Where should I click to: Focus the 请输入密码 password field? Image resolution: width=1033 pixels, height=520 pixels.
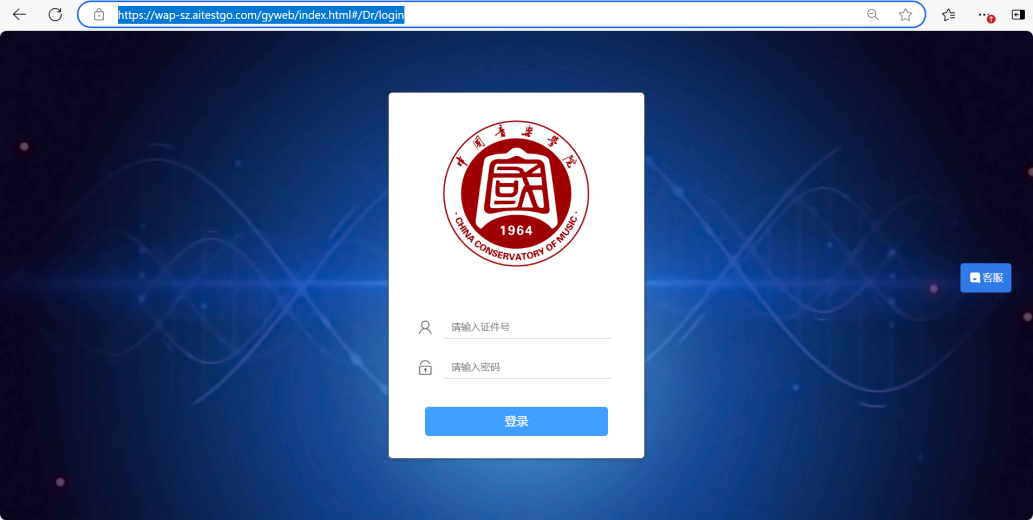528,367
